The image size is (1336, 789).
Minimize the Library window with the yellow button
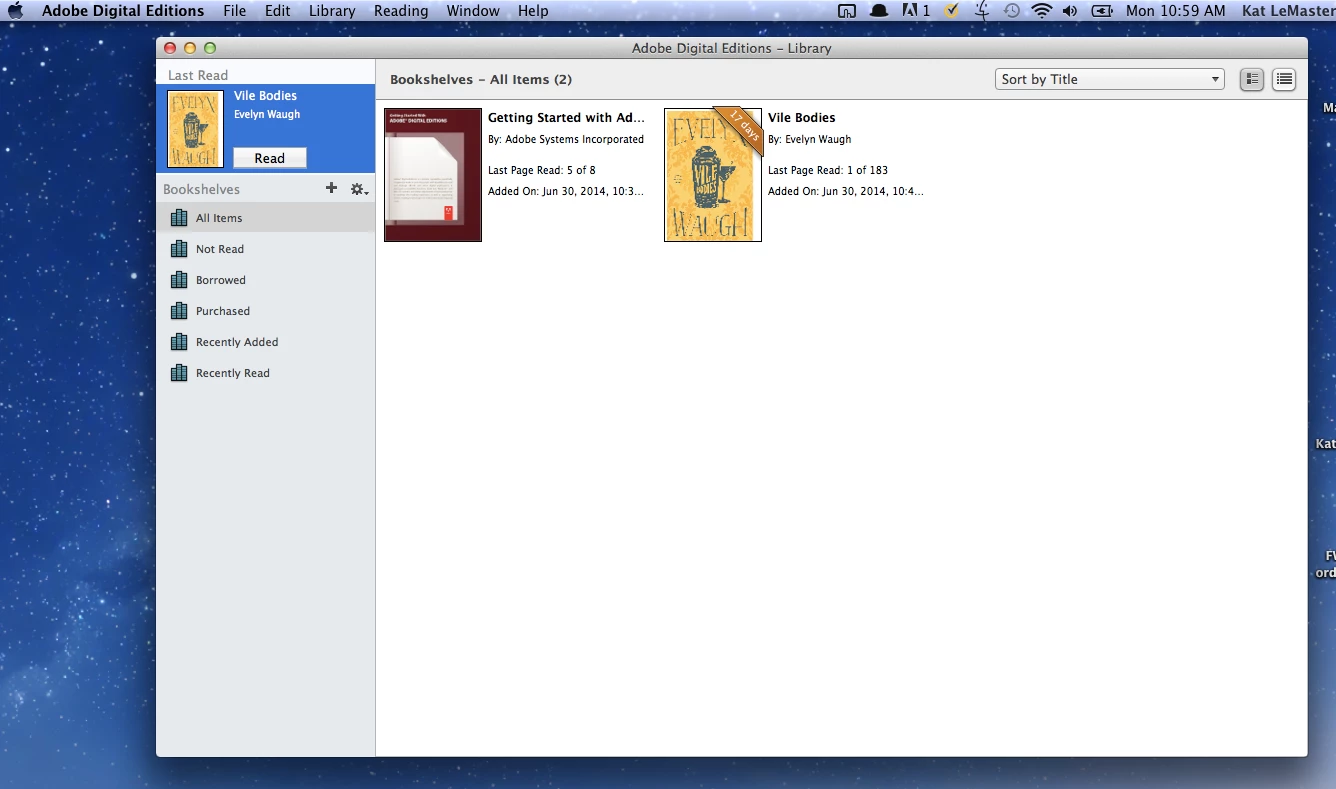click(190, 48)
